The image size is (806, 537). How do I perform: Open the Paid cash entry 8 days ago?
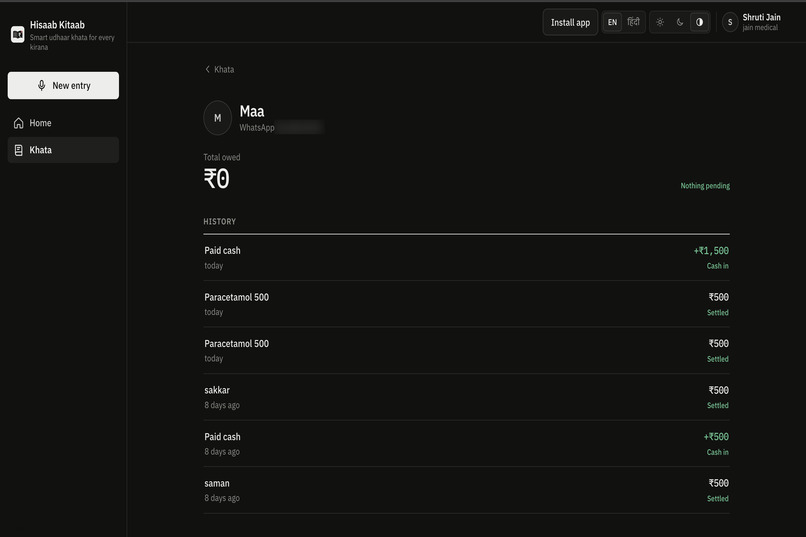466,444
